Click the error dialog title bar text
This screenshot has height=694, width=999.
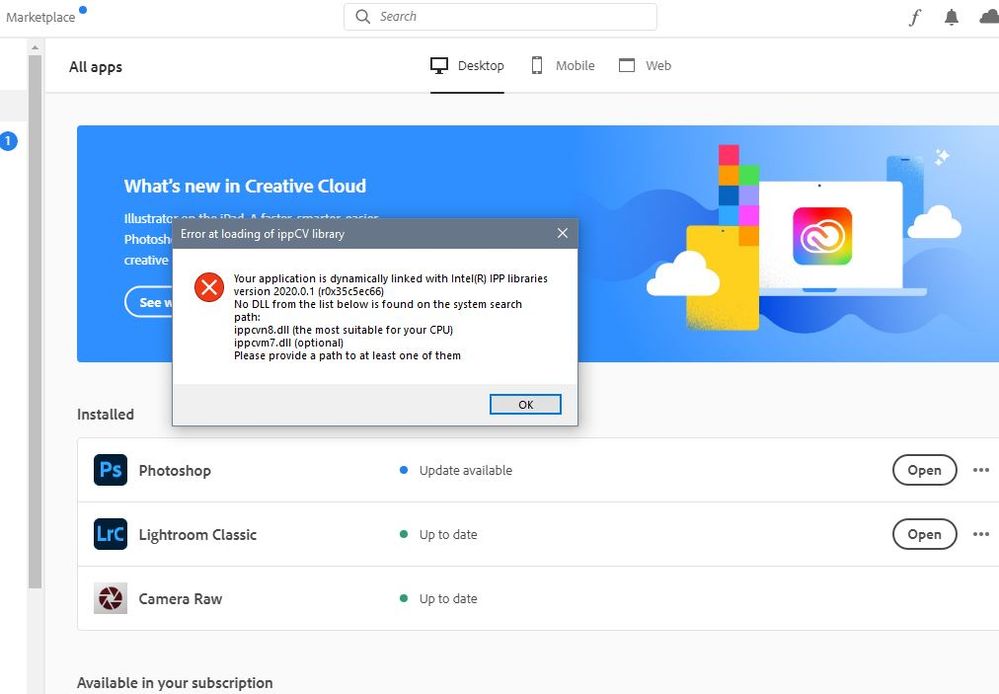click(x=262, y=234)
